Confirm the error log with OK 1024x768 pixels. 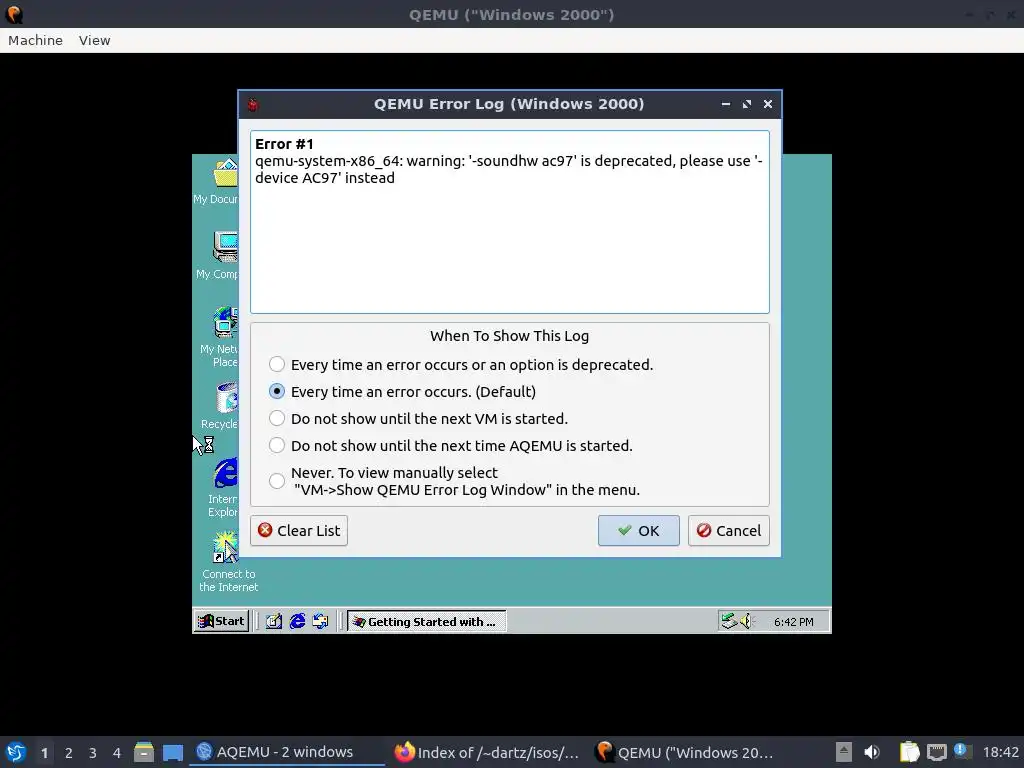click(639, 530)
